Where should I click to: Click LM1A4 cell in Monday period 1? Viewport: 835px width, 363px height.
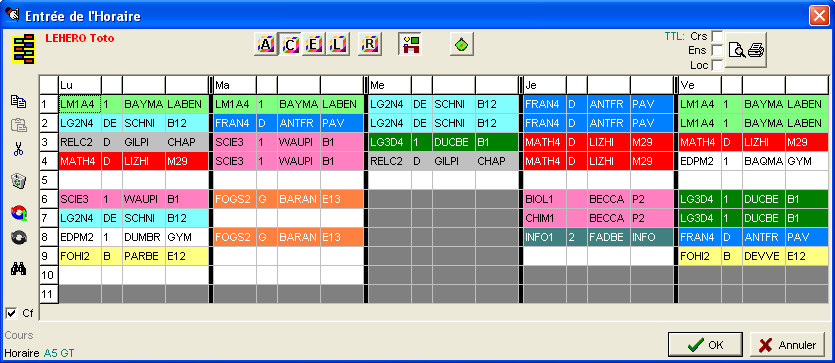click(80, 104)
